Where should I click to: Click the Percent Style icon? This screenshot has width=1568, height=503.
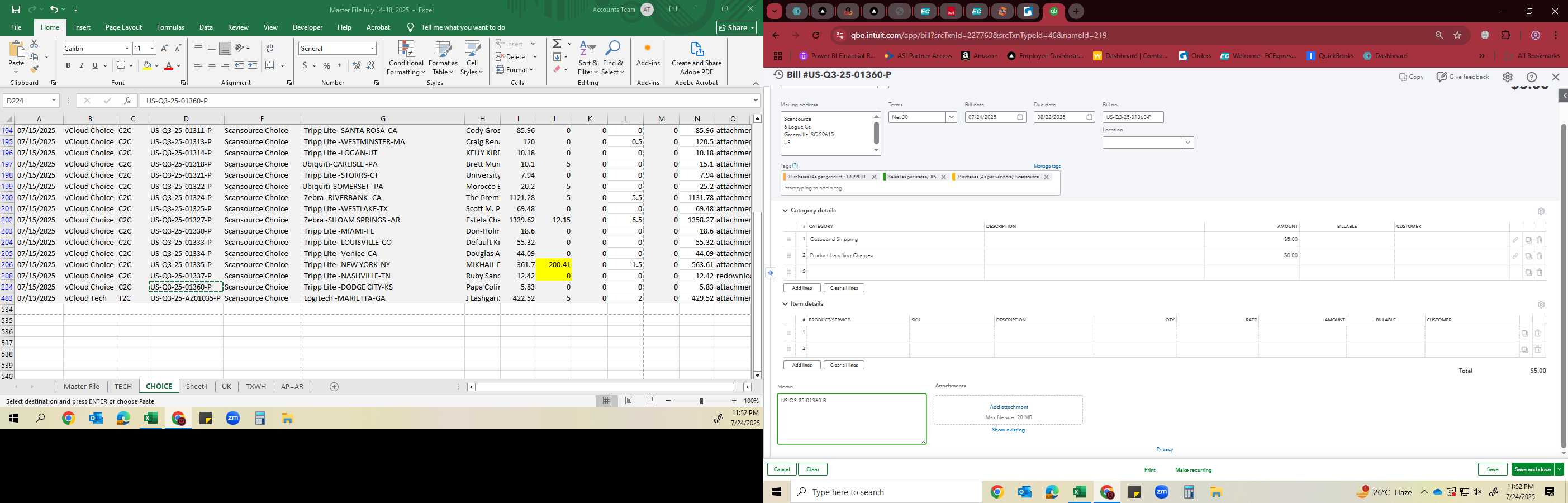326,65
